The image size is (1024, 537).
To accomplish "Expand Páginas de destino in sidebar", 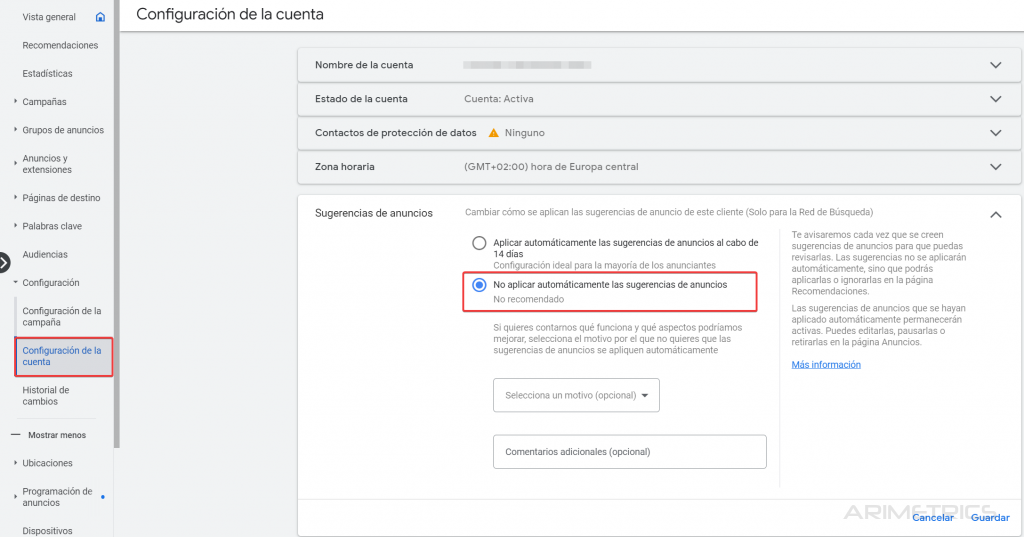I will (x=15, y=197).
